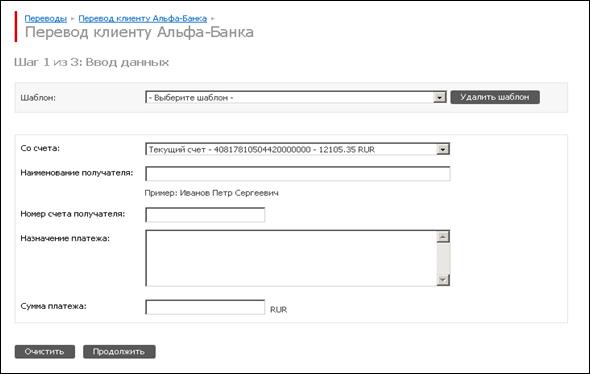
Task: Follow the Перевод клиенту Альфа-Банка breadcrumb link
Action: pos(143,18)
